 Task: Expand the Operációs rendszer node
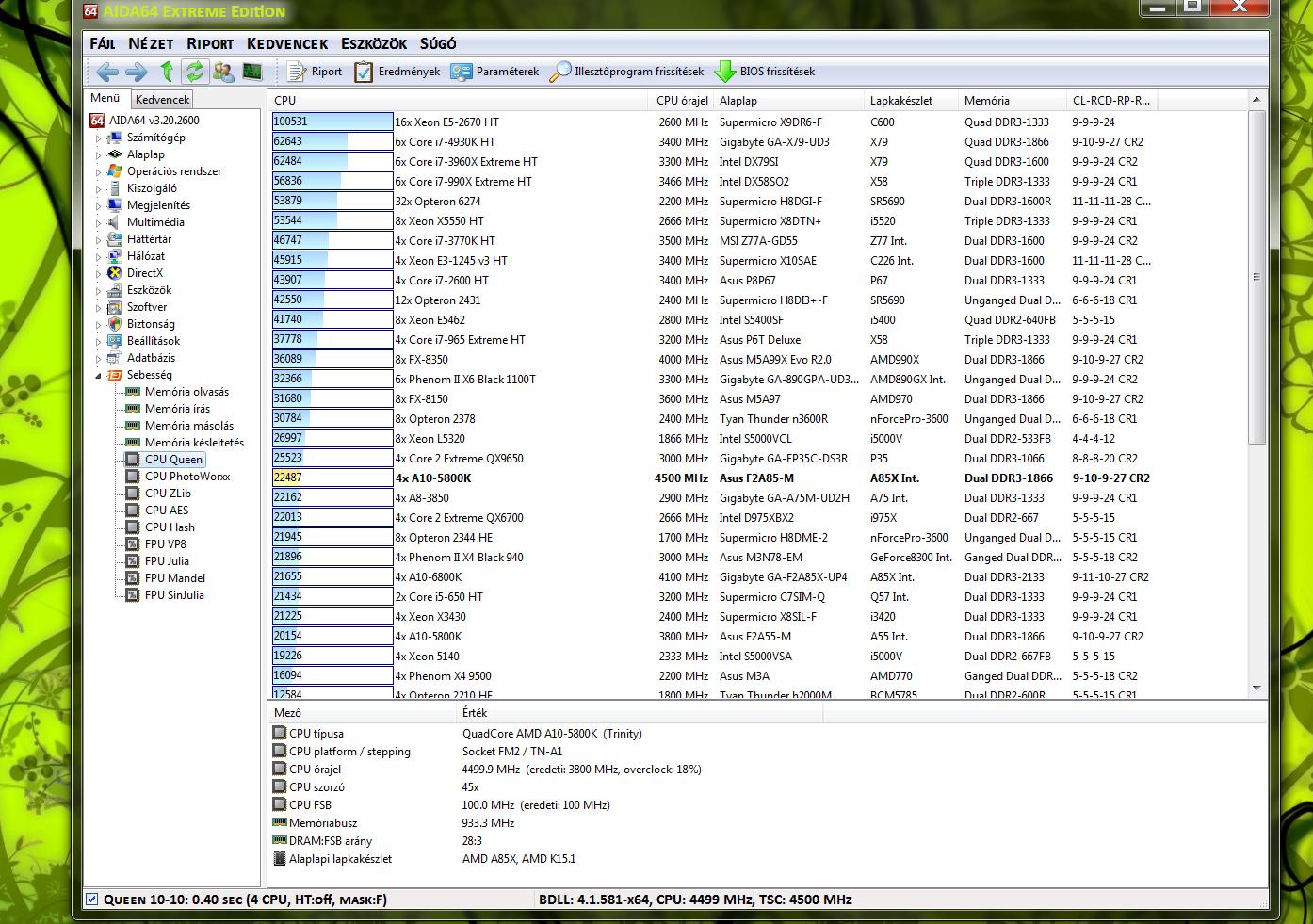tap(97, 172)
